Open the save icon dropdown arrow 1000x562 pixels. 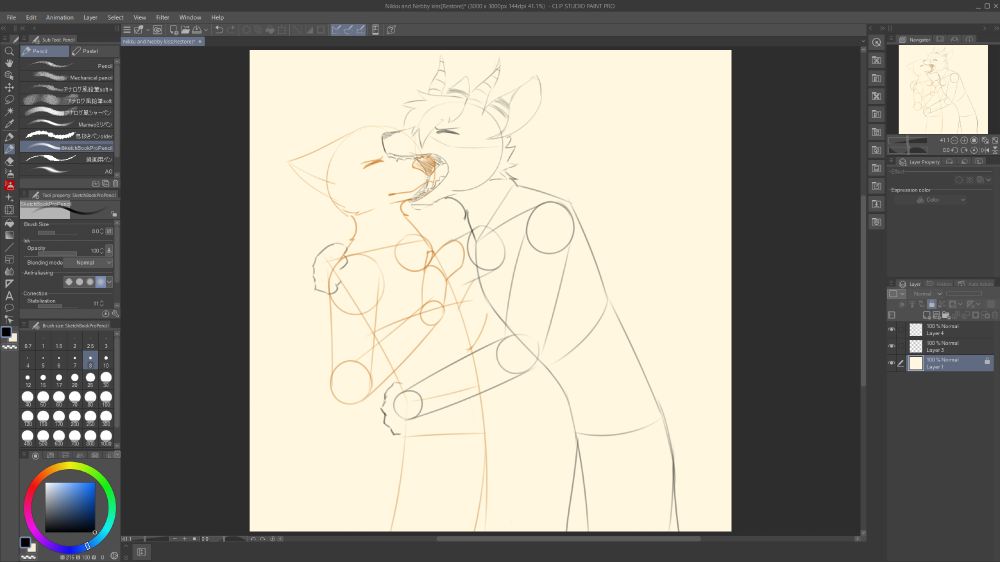pyautogui.click(x=205, y=29)
